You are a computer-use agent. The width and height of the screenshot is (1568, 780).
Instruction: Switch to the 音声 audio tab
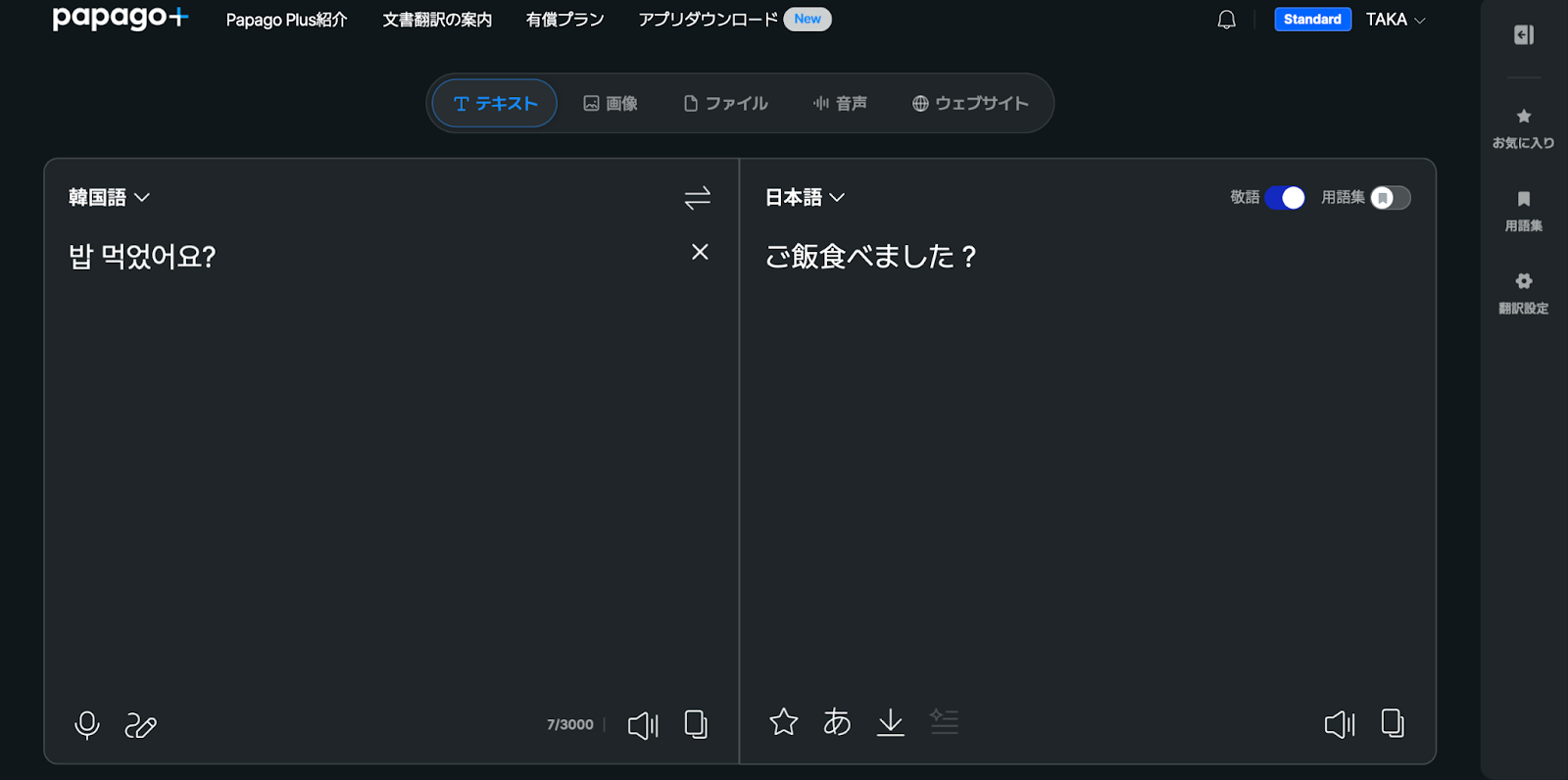840,103
